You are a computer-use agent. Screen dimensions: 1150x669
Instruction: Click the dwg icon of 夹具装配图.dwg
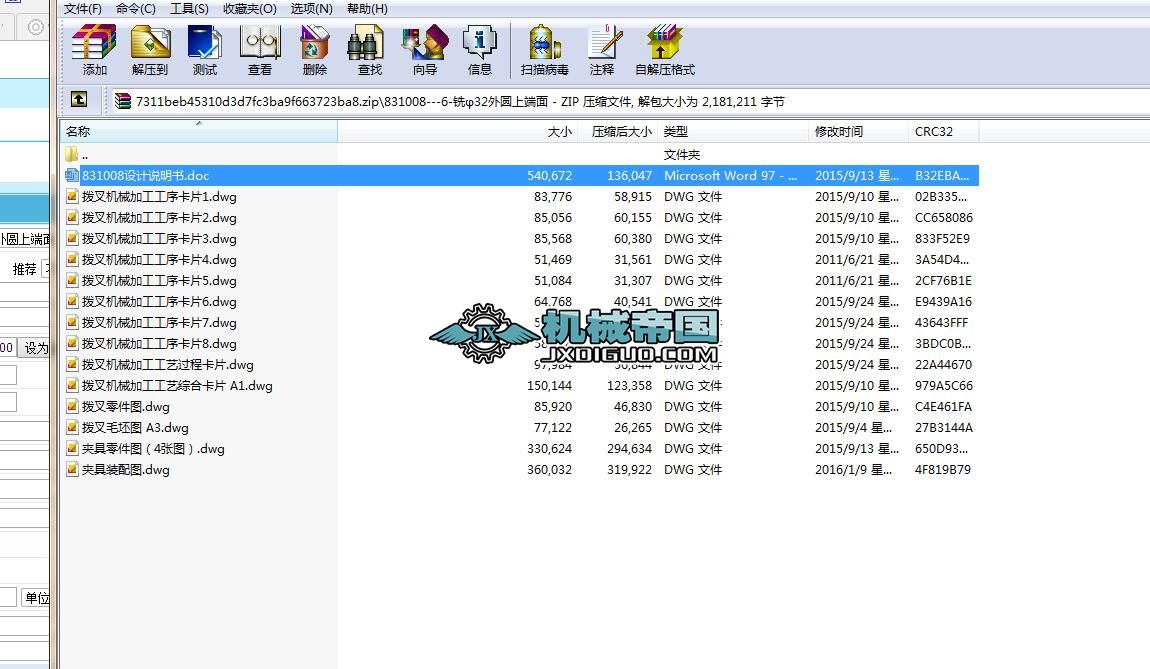72,469
